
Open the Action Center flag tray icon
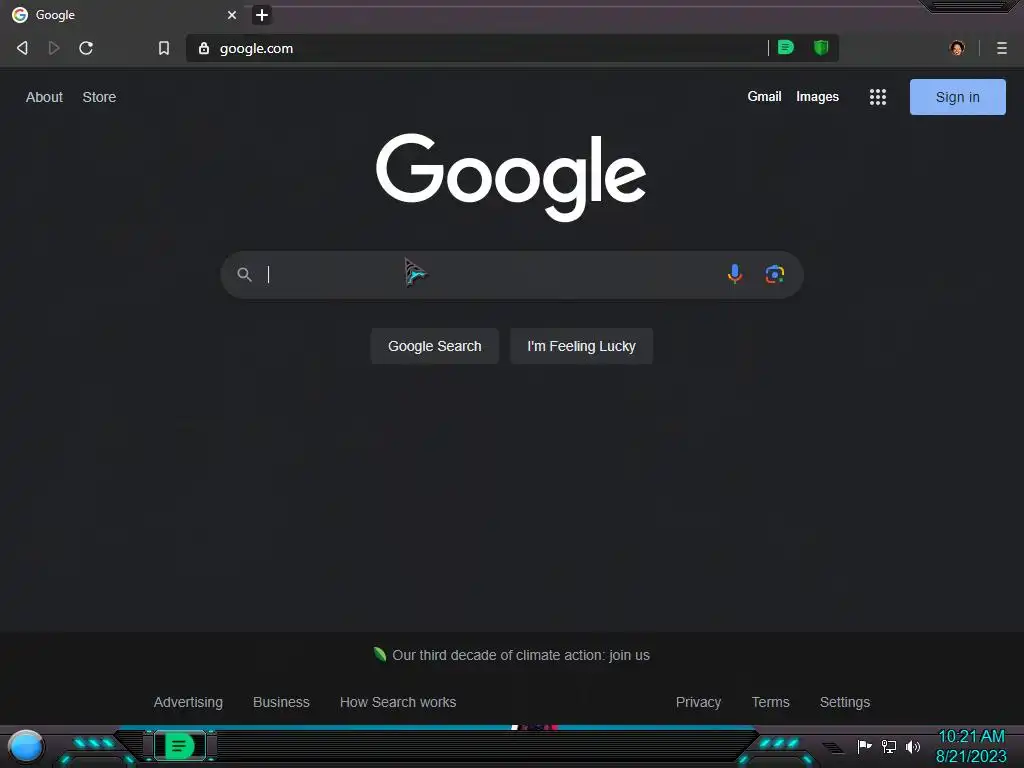pos(865,746)
